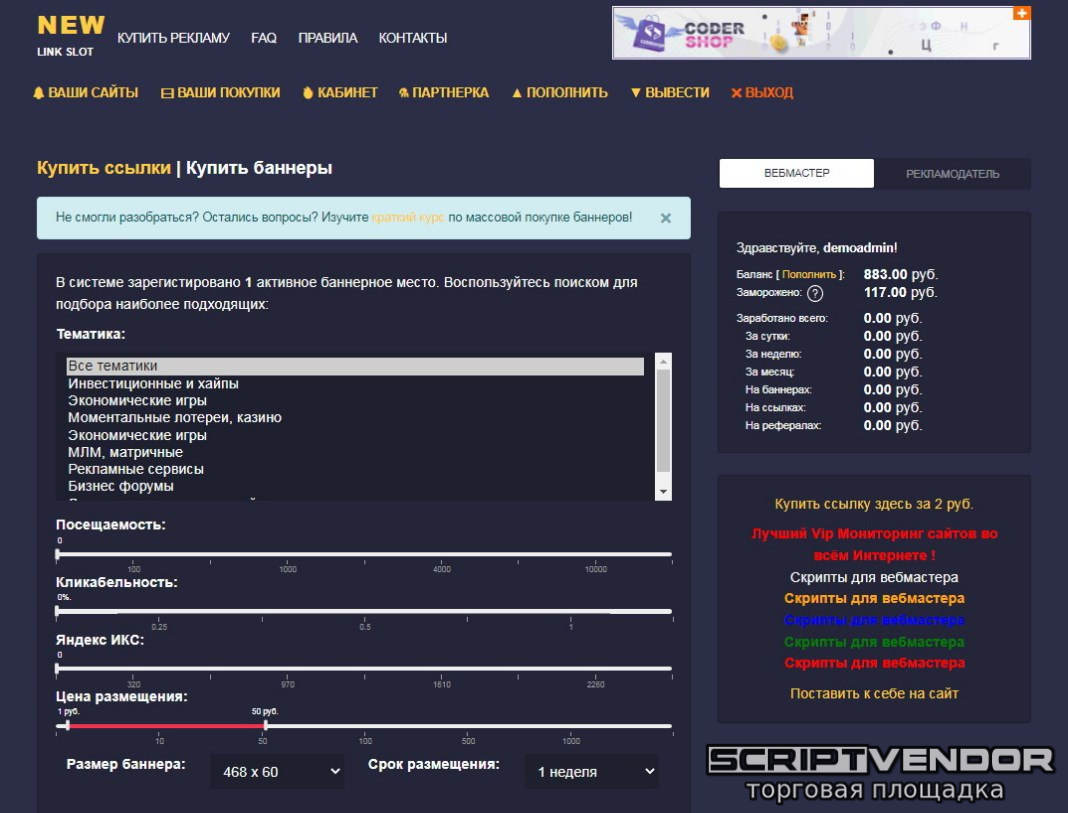Click the Партнерка icon in navigation
Screen dimensions: 1068x813
(403, 93)
